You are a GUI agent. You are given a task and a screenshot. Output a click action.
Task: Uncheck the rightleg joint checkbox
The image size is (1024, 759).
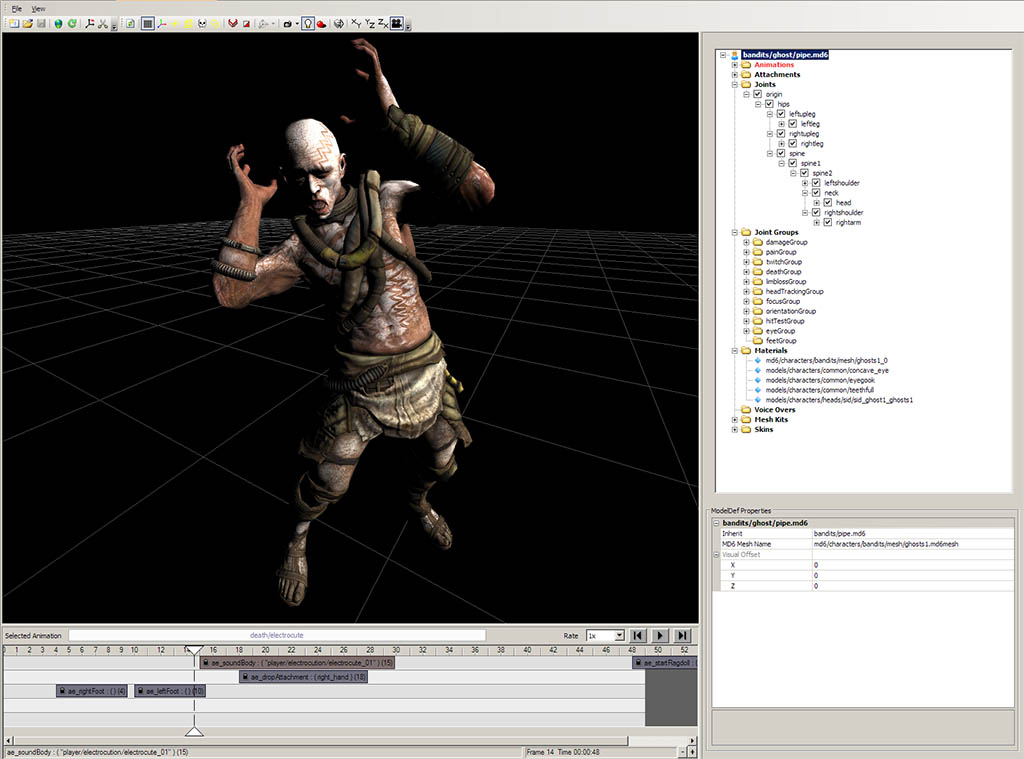pyautogui.click(x=793, y=143)
